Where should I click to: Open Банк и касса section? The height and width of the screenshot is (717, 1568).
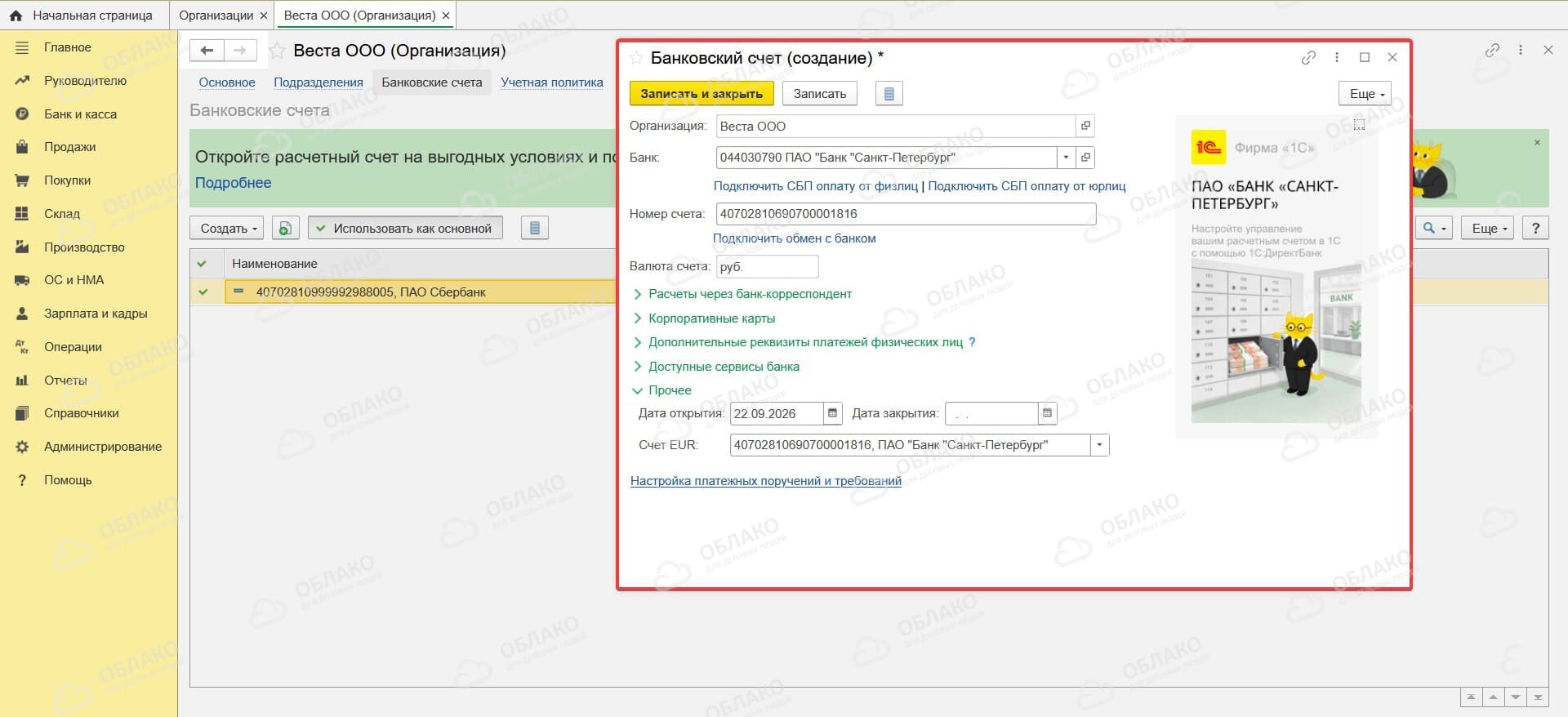click(80, 114)
